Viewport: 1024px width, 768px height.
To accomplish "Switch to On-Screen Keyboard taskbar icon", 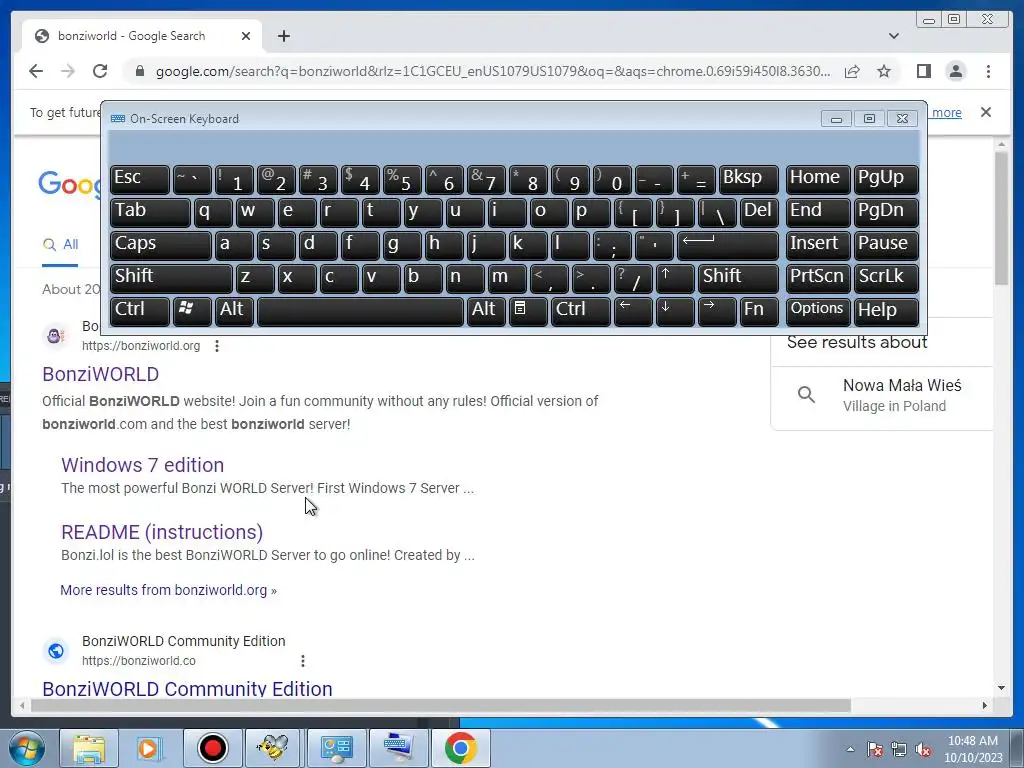I will coord(398,748).
